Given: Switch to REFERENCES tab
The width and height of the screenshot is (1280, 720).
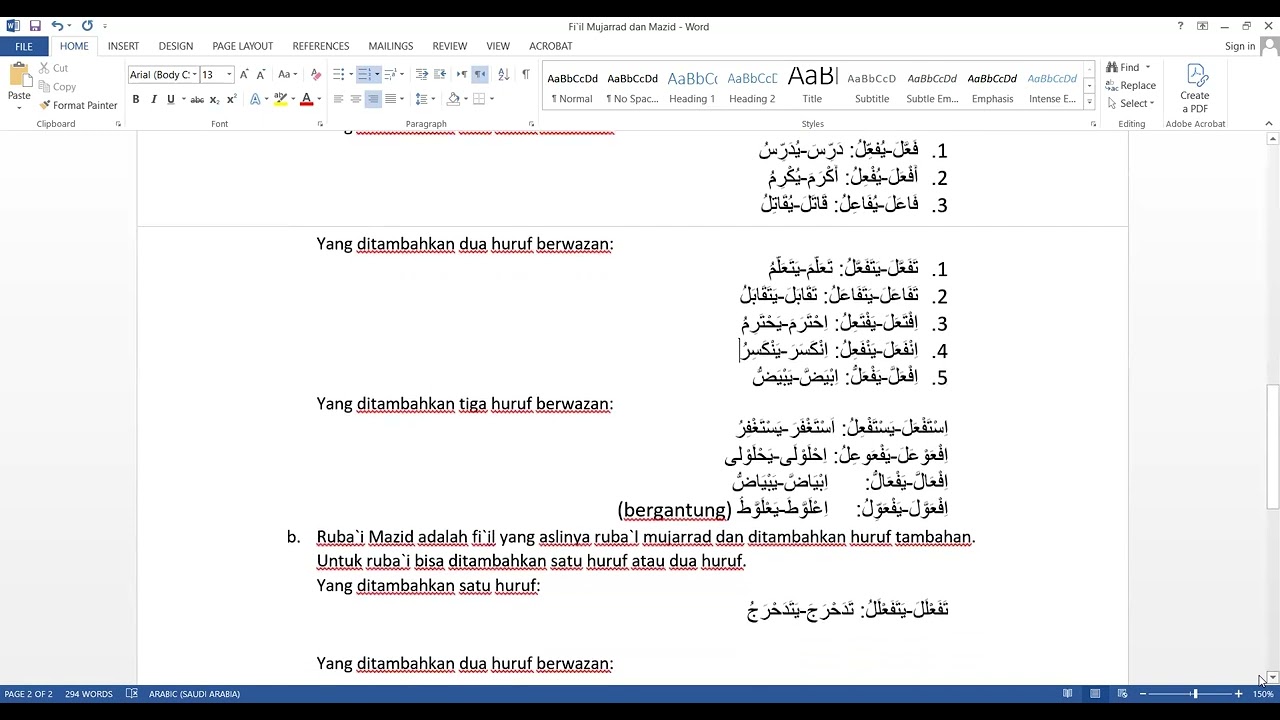Looking at the screenshot, I should (321, 46).
